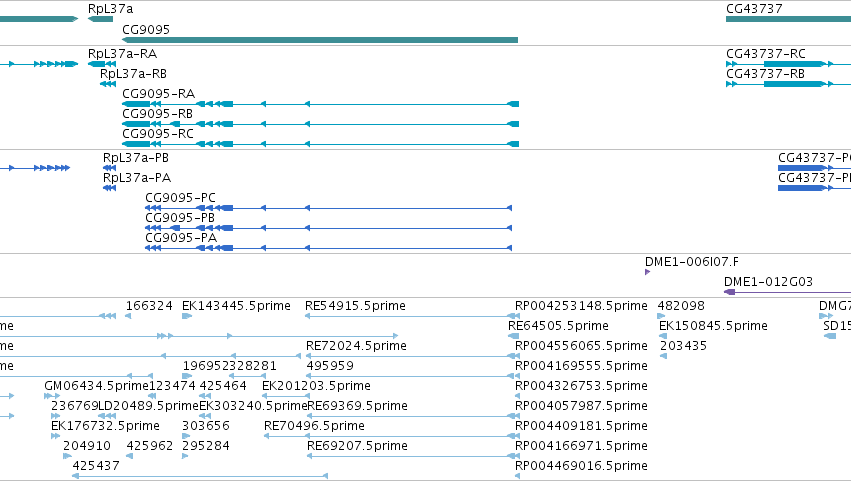Select the RP004556065.5prime label

tap(581, 346)
